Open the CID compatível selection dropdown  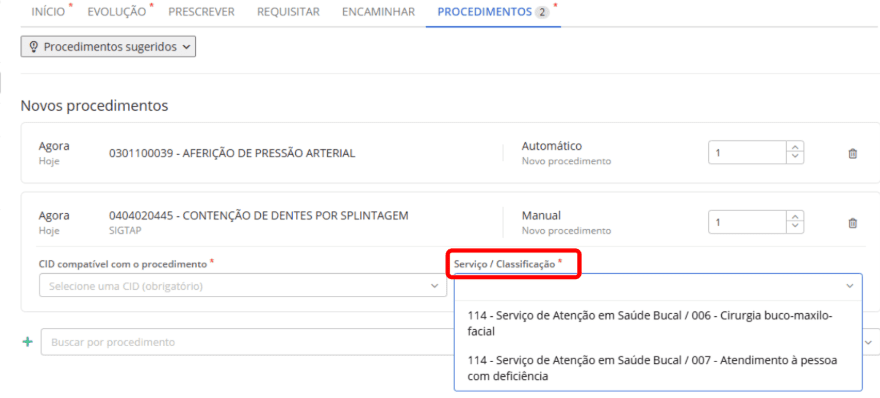click(x=243, y=286)
